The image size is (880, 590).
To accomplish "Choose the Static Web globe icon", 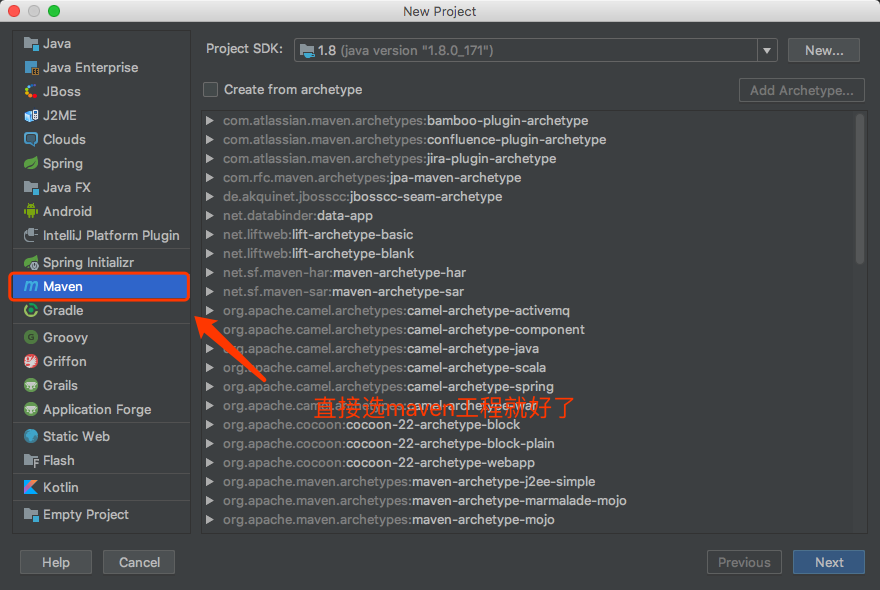I will (31, 436).
